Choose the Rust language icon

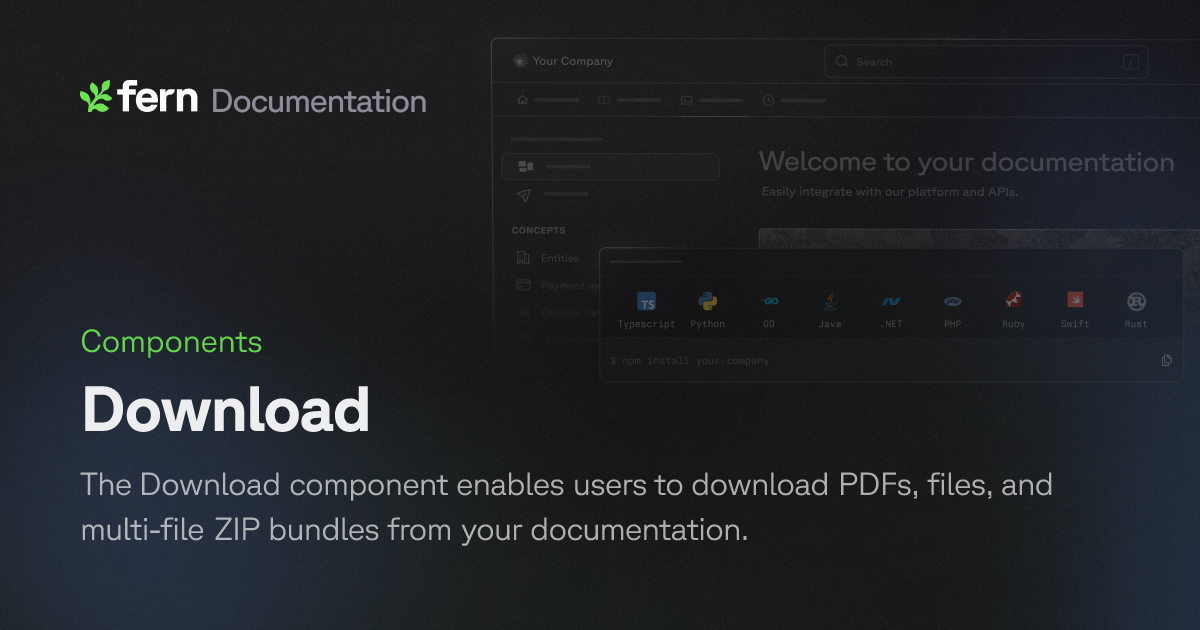tap(1136, 301)
